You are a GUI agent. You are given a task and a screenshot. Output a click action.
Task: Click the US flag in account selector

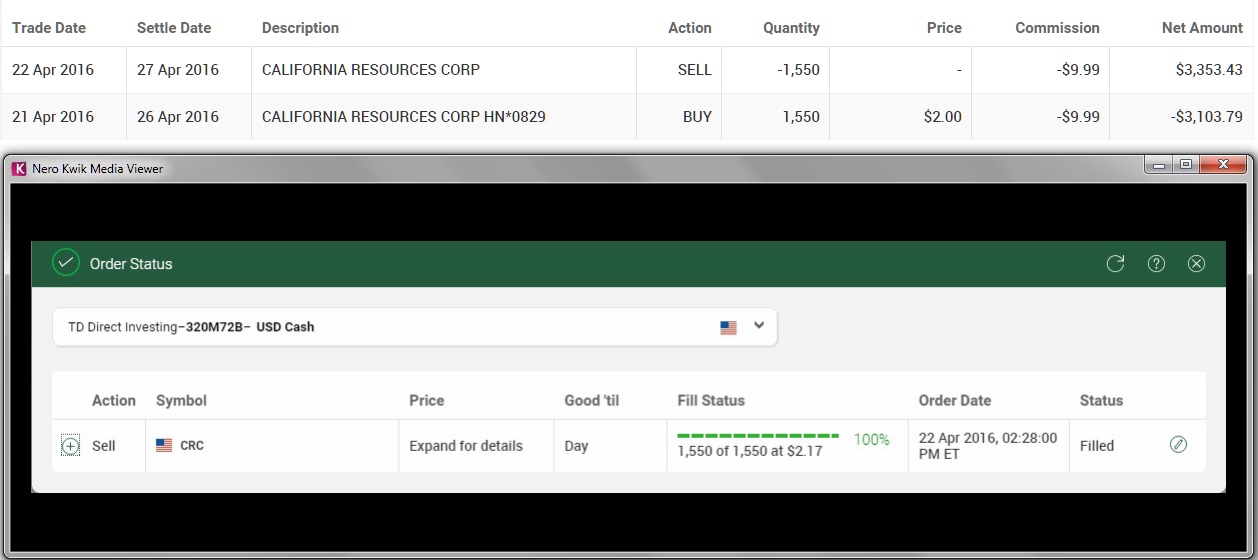coord(728,327)
